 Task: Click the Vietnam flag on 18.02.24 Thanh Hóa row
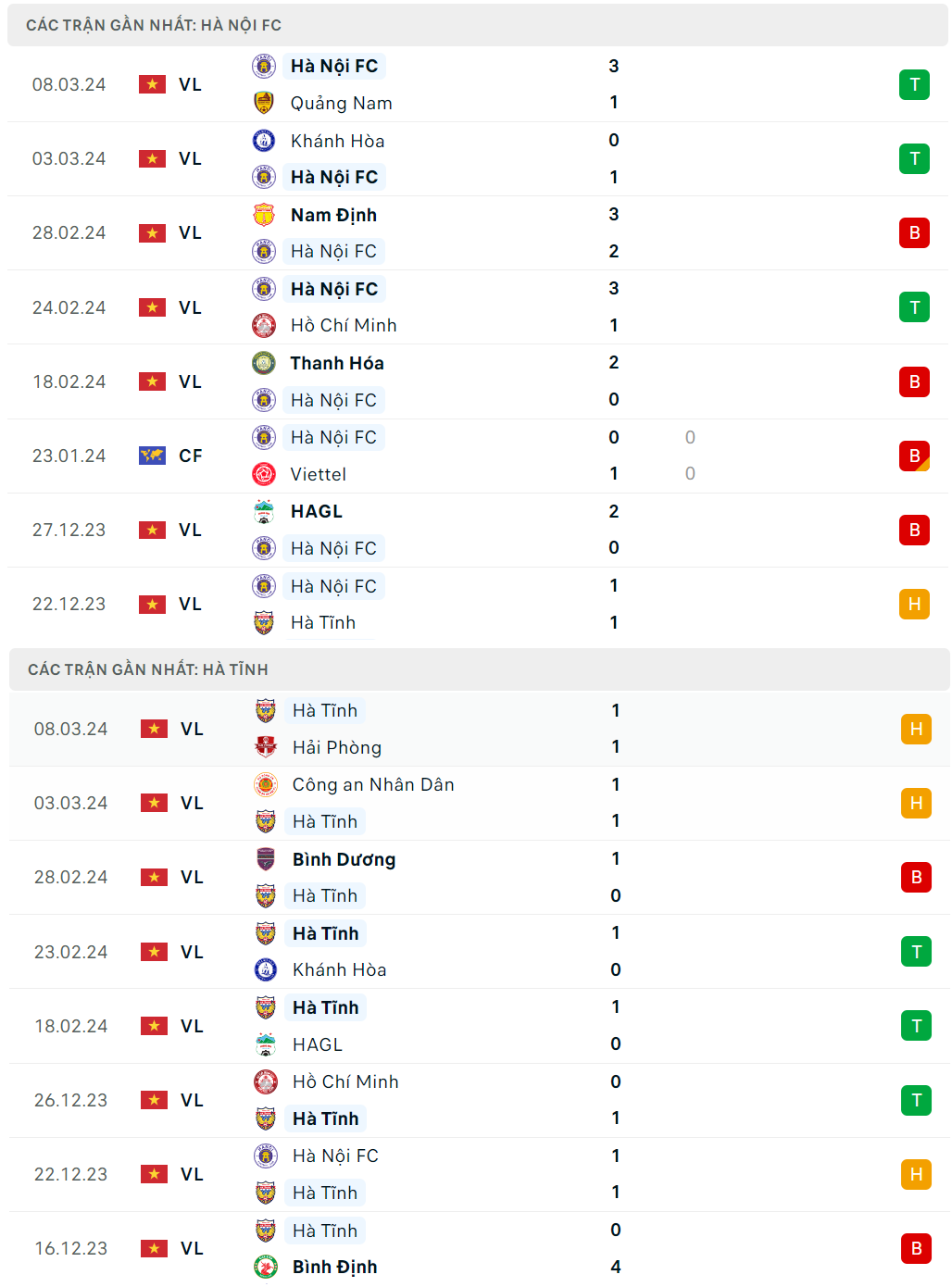pos(152,381)
